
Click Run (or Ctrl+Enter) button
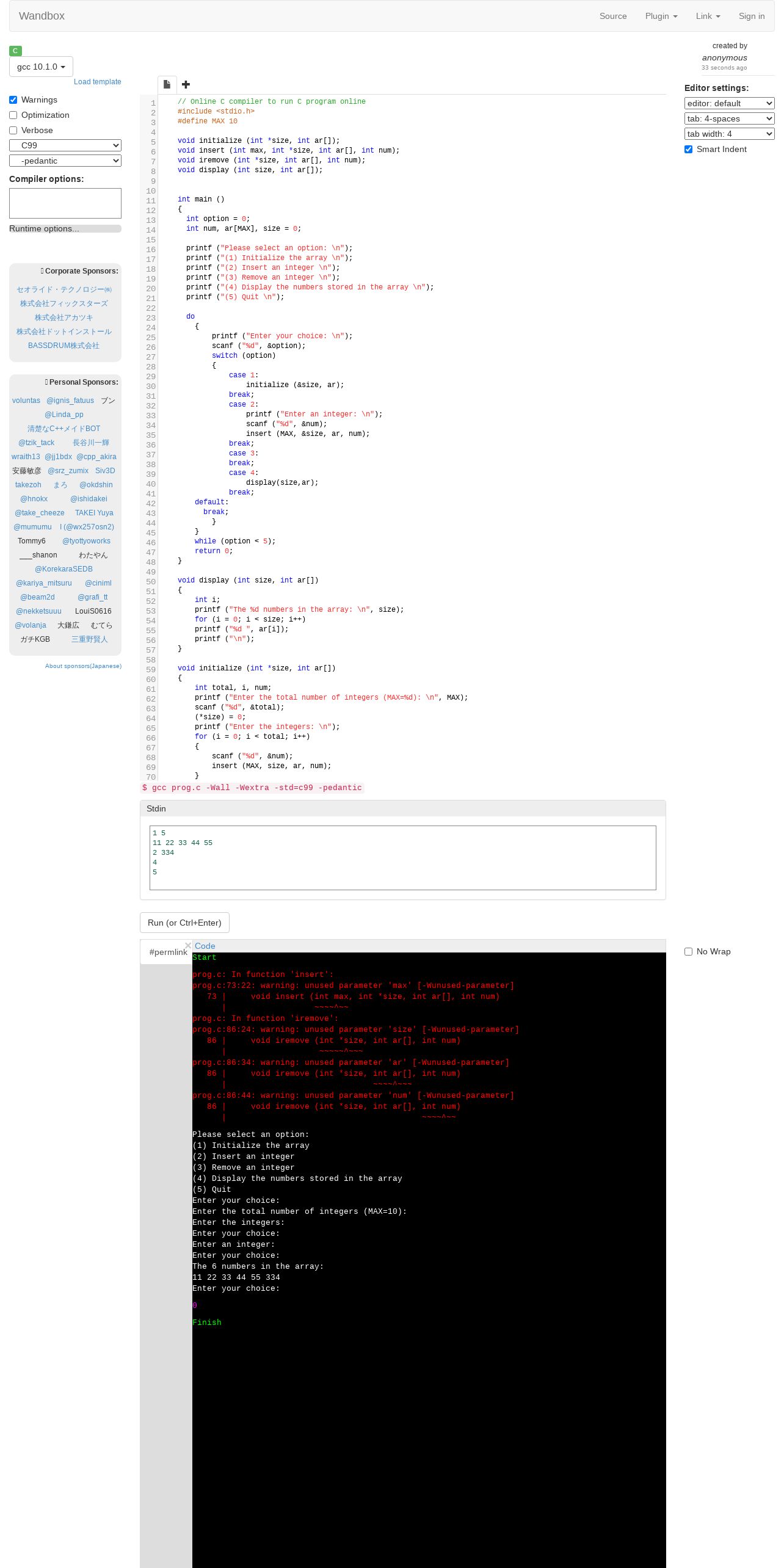(x=184, y=923)
